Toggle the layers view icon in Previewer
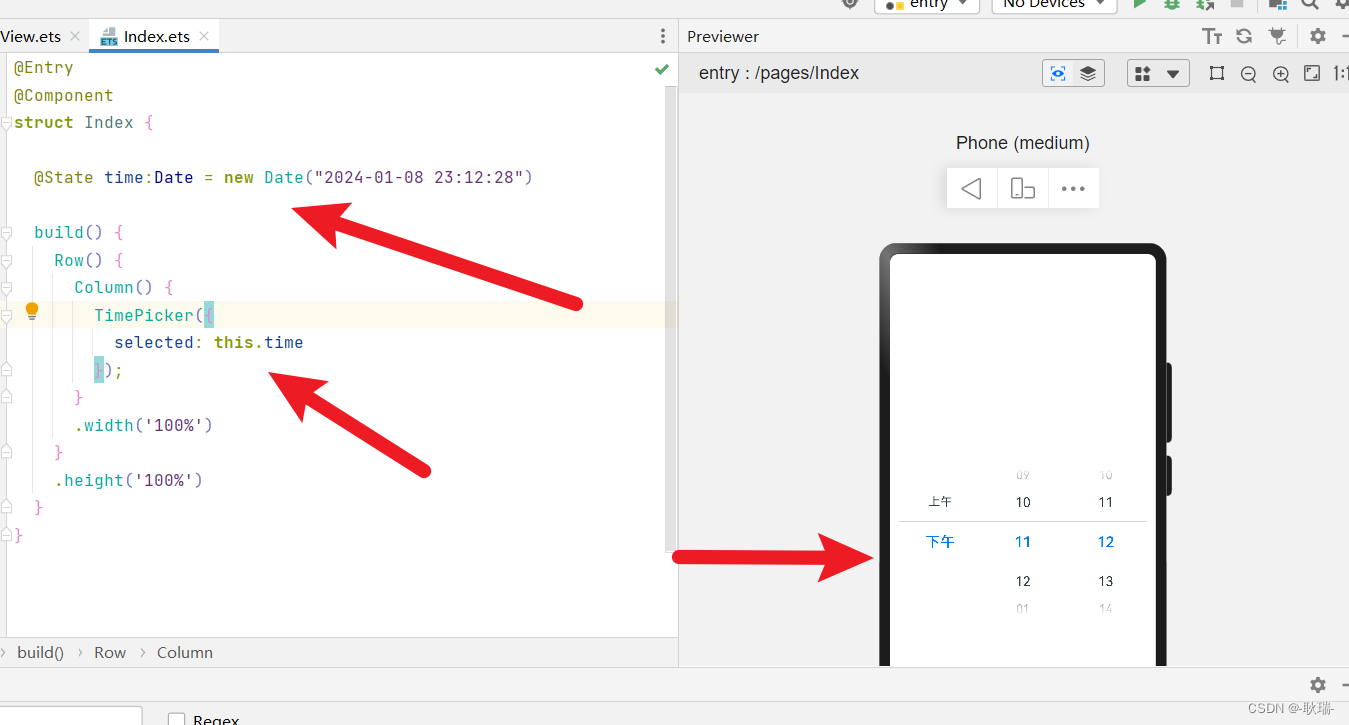 pyautogui.click(x=1088, y=73)
